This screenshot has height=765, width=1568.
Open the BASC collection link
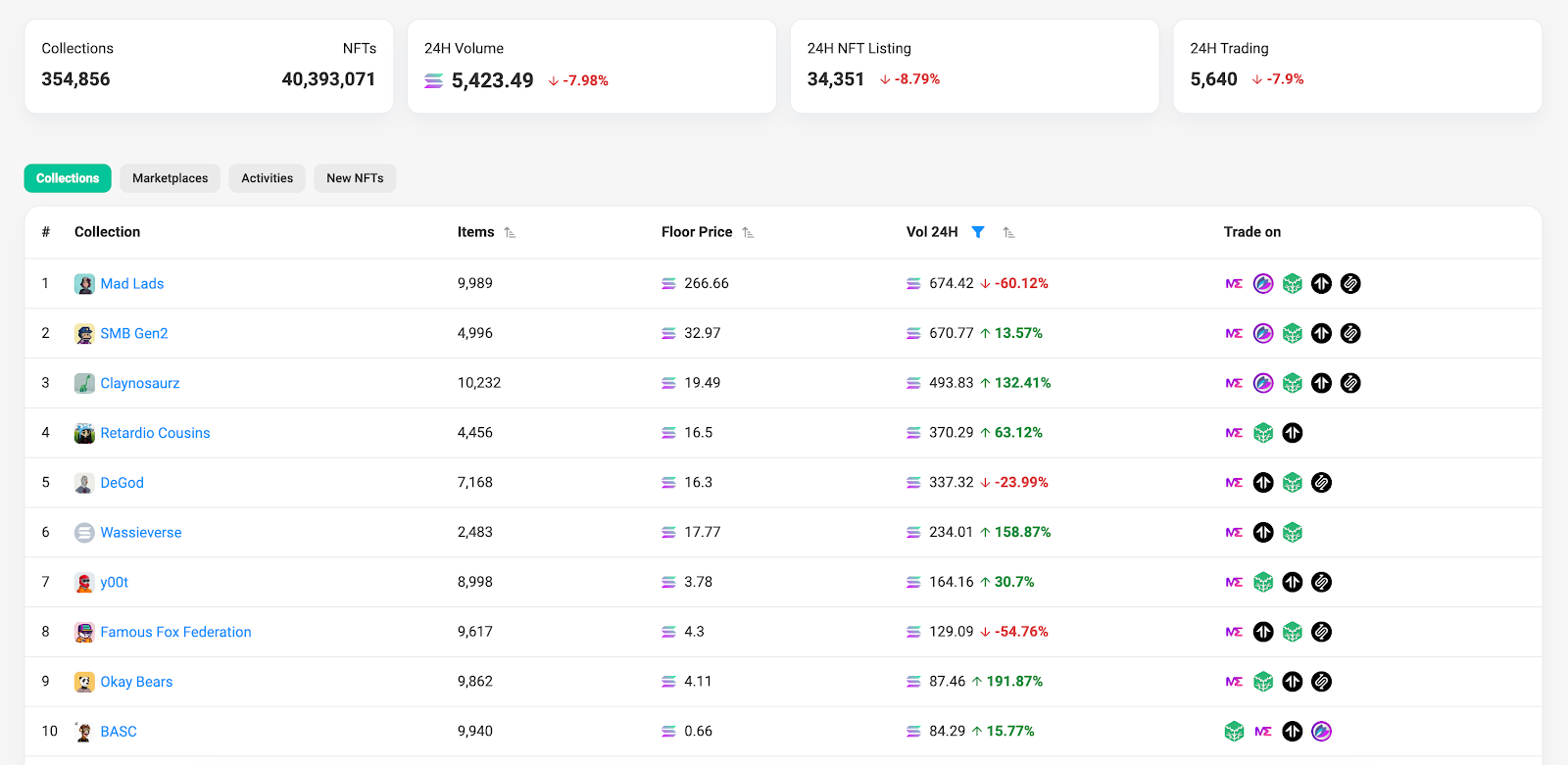tap(119, 732)
